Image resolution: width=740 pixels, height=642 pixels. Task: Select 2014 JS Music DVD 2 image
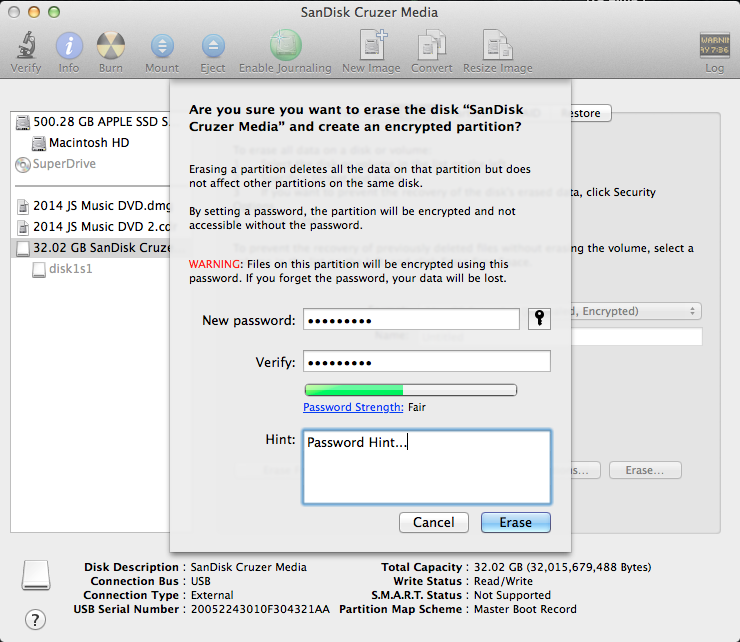click(x=92, y=227)
